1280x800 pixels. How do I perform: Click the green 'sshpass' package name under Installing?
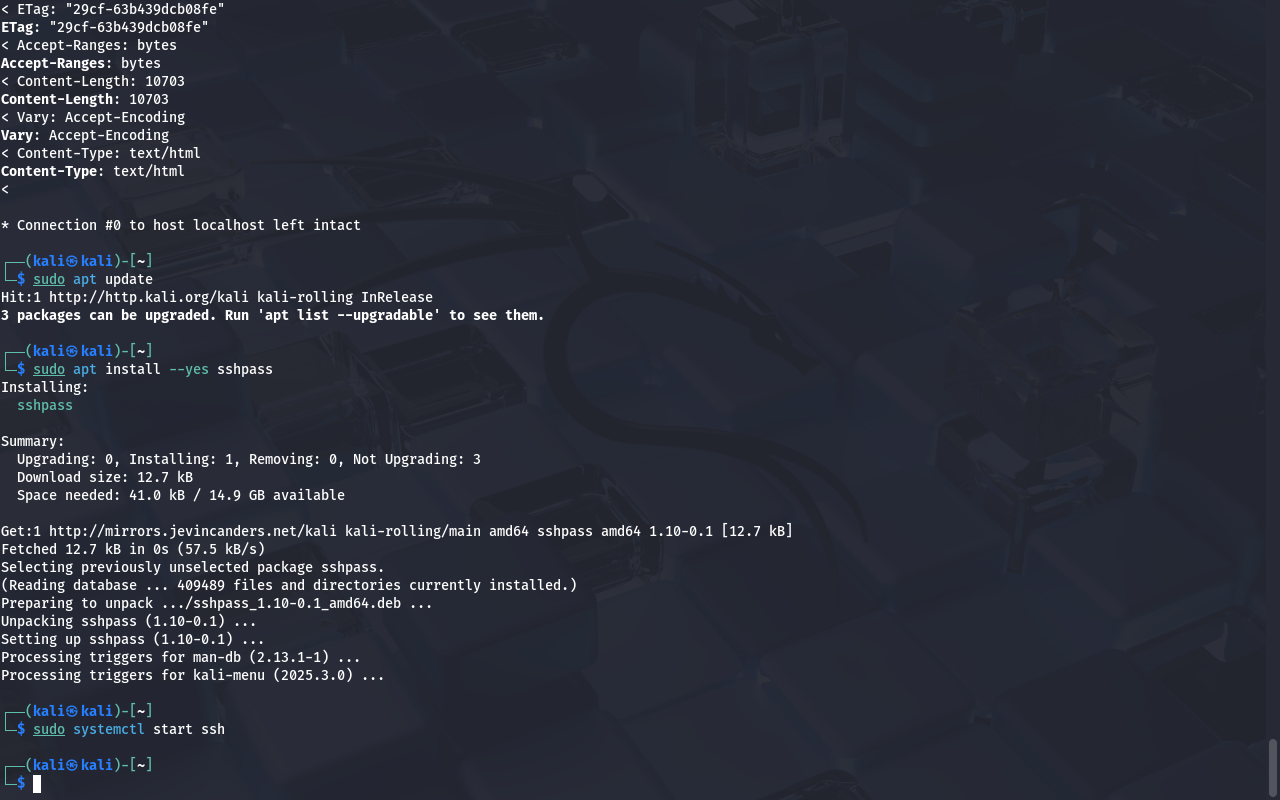click(45, 405)
